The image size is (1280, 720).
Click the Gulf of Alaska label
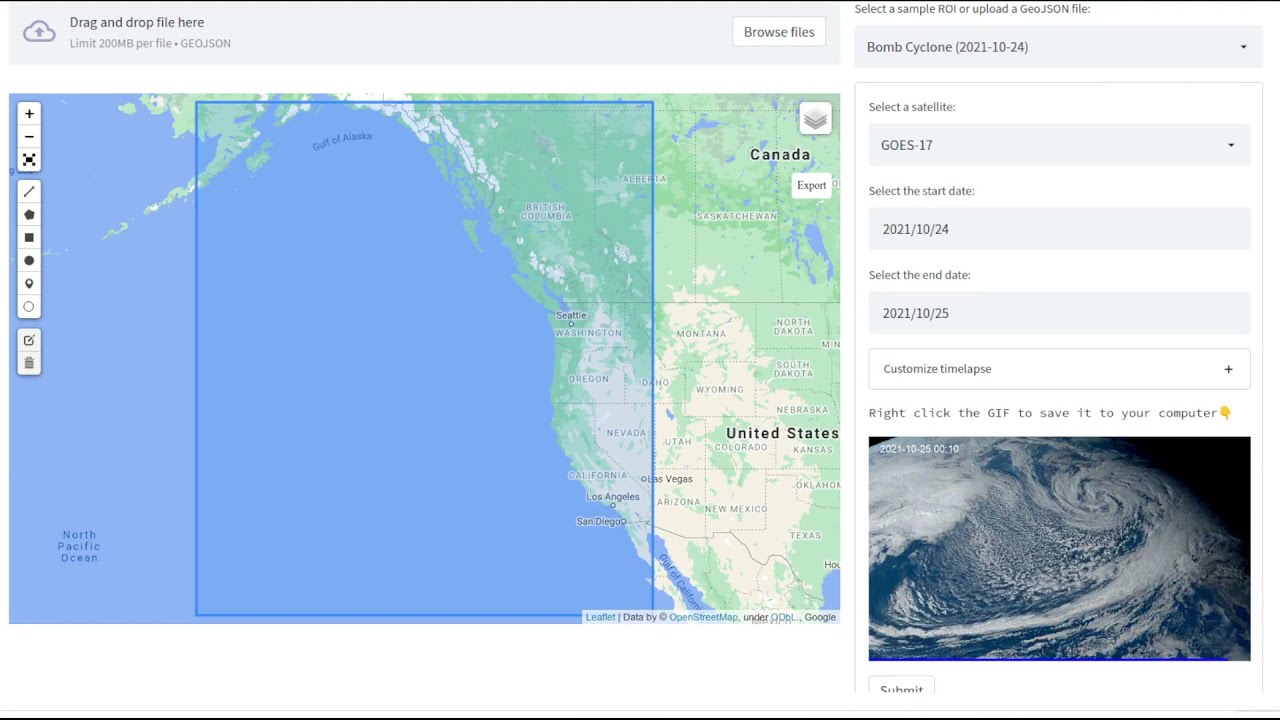pyautogui.click(x=342, y=141)
